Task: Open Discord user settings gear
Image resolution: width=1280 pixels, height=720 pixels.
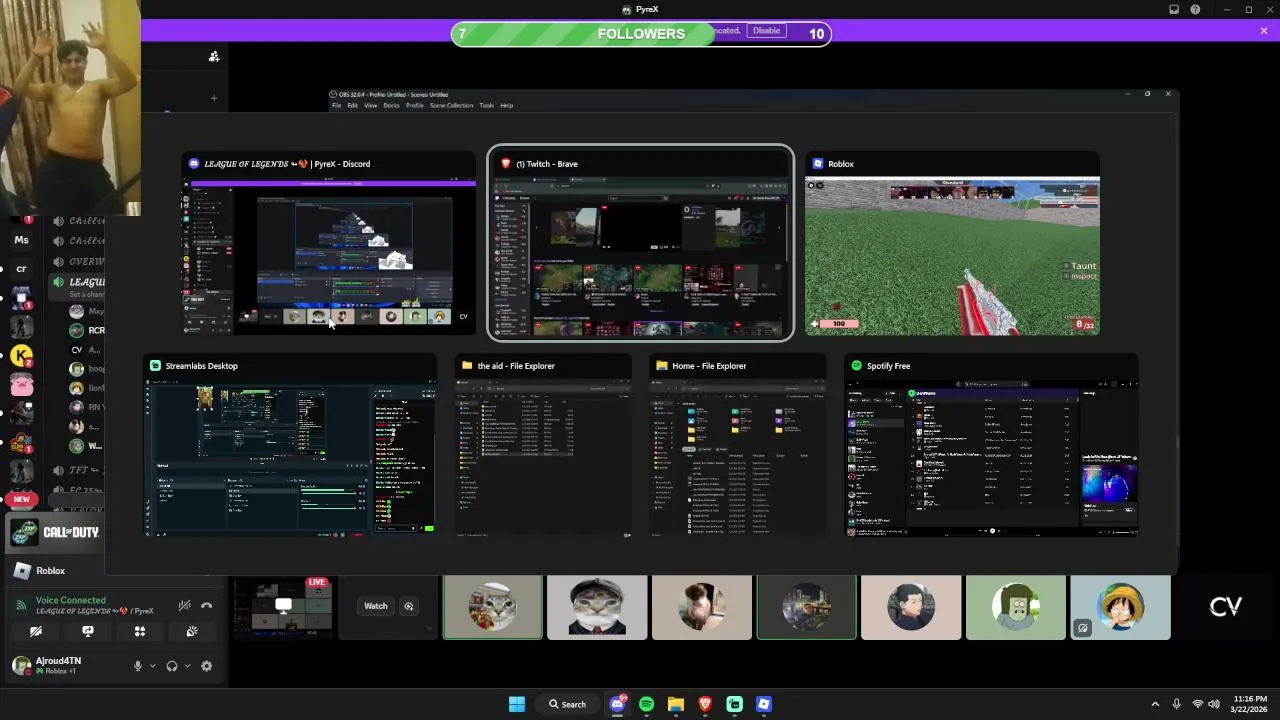Action: click(x=206, y=666)
